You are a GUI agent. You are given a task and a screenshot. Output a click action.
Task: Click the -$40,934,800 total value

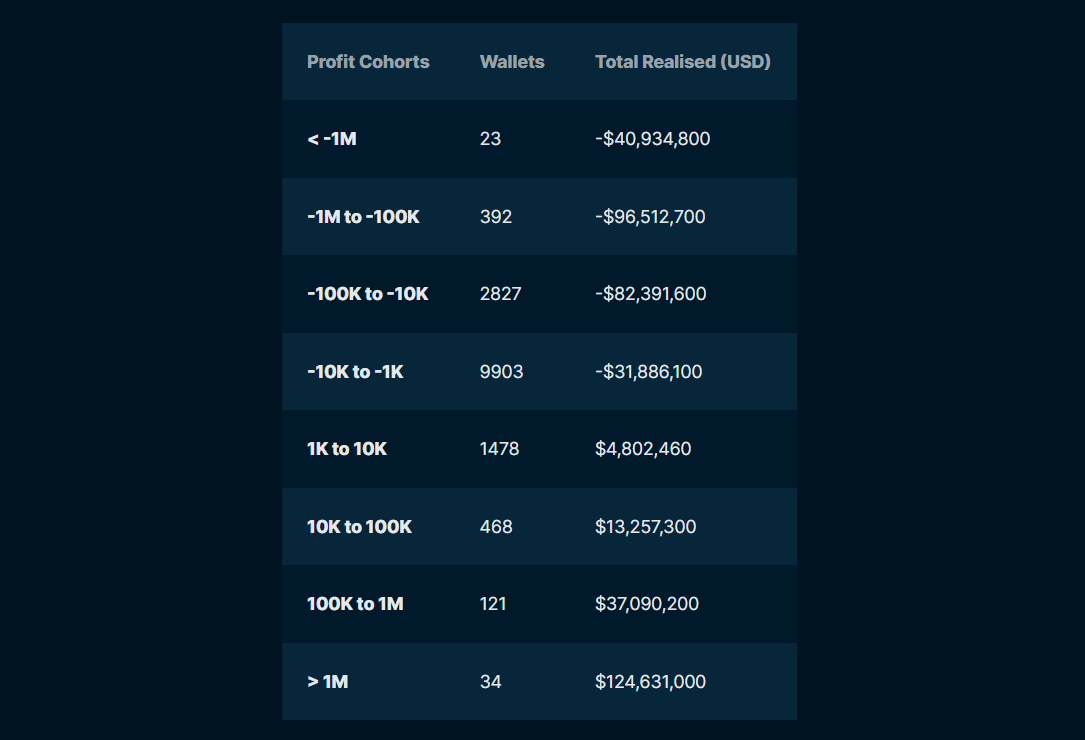coord(652,139)
